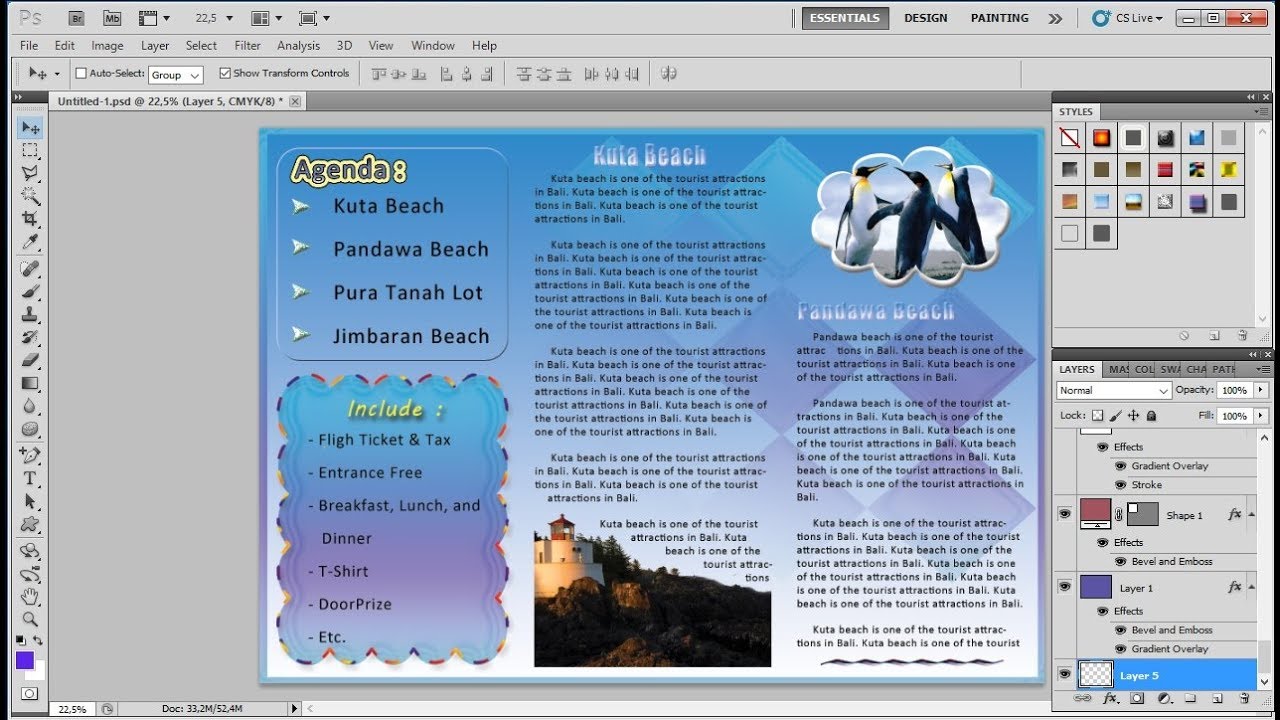Select the Healing Brush tool

(30, 269)
